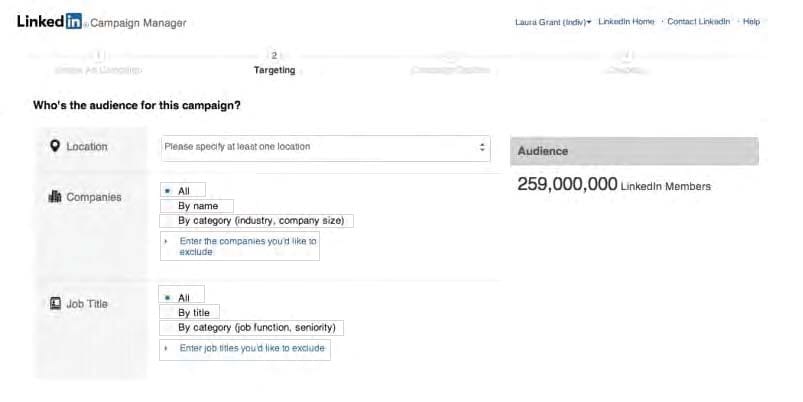This screenshot has width=803, height=402.
Task: Click the Audience panel header
Action: tap(635, 151)
